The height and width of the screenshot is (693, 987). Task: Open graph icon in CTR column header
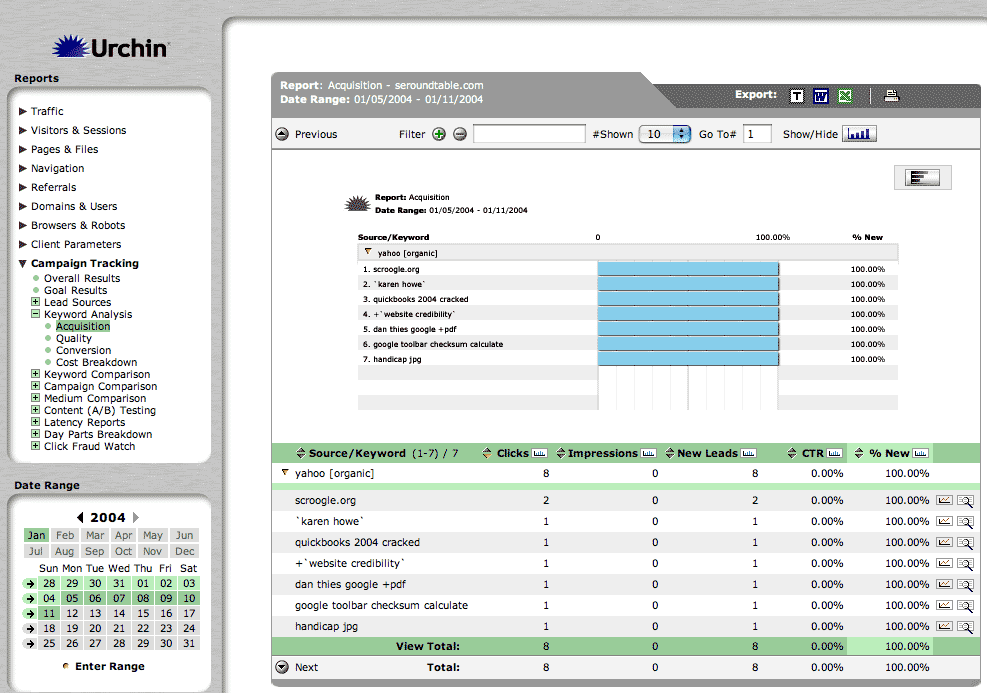pos(835,453)
